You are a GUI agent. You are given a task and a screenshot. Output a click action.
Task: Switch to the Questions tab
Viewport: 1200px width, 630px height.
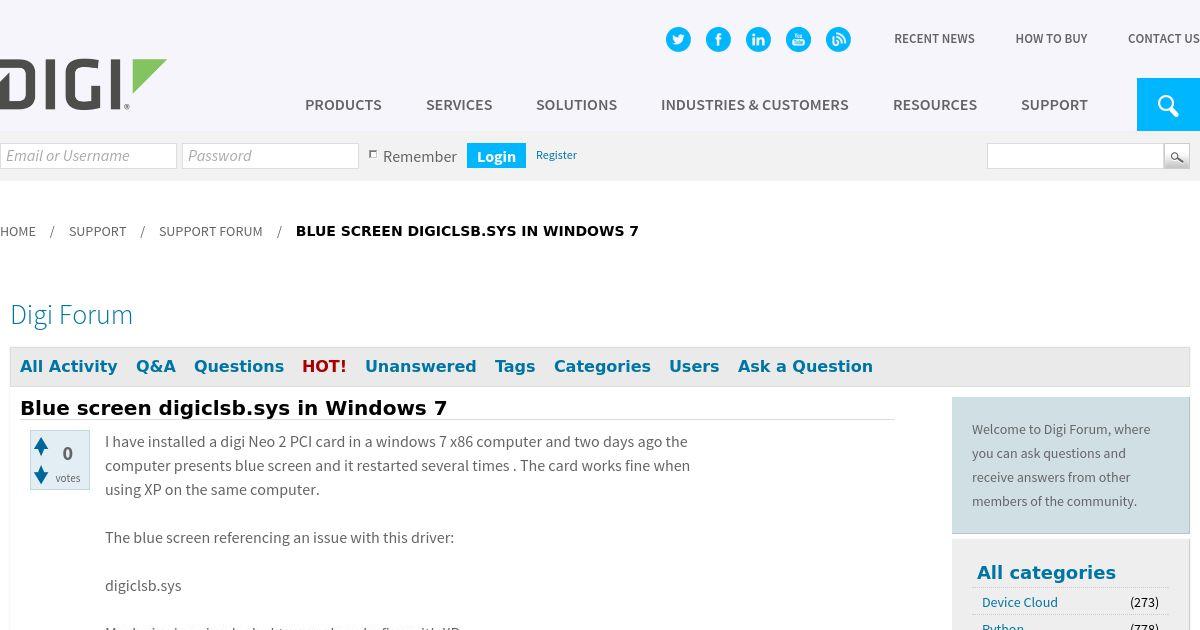tap(239, 366)
